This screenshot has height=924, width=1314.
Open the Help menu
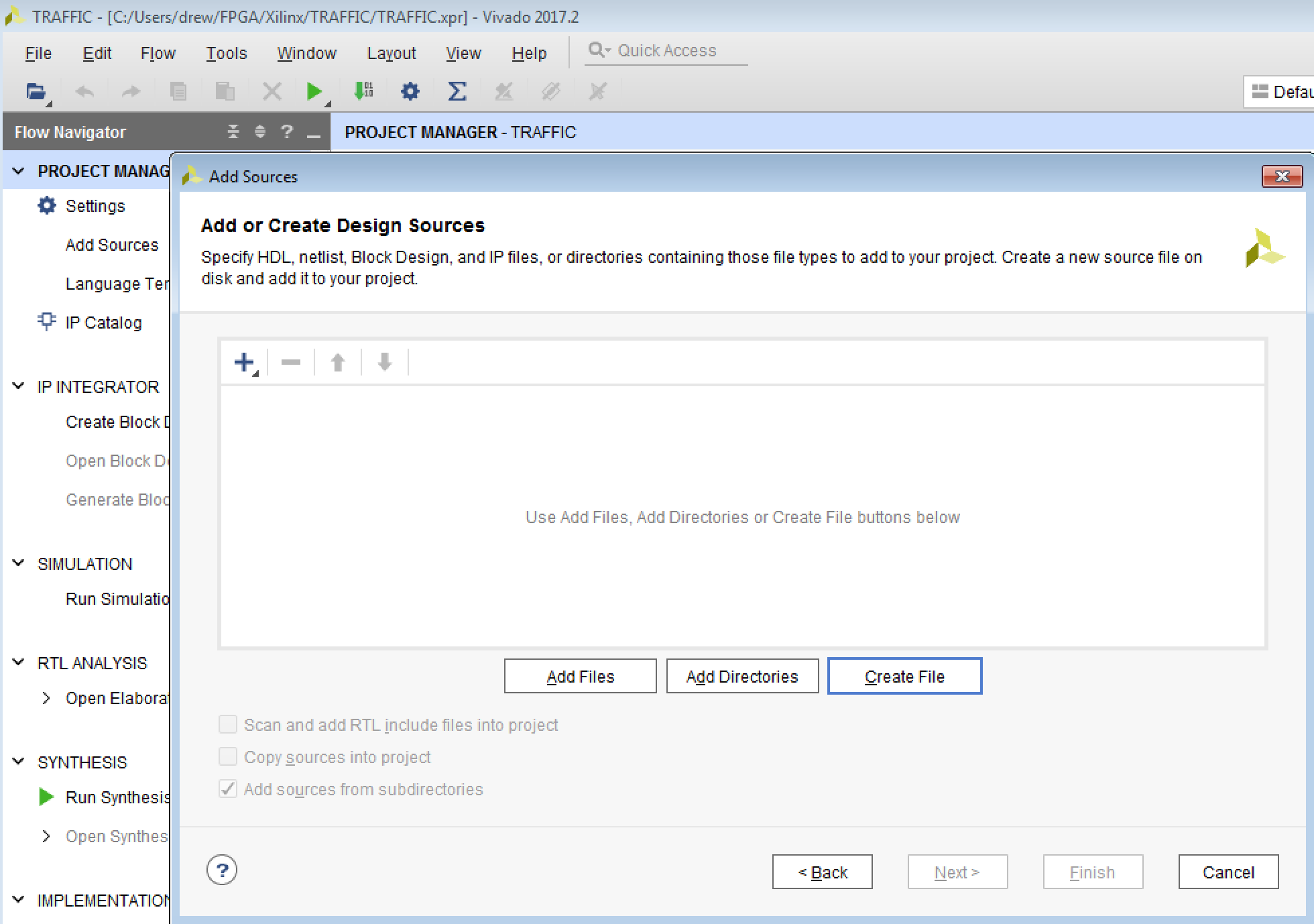click(x=530, y=53)
